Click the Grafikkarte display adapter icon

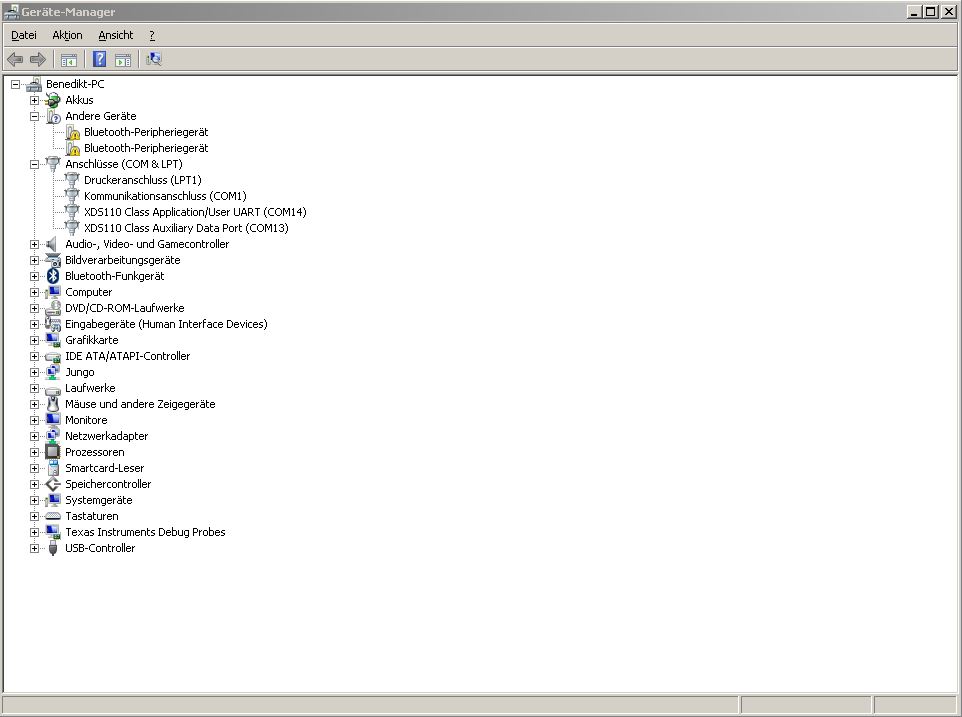(53, 340)
